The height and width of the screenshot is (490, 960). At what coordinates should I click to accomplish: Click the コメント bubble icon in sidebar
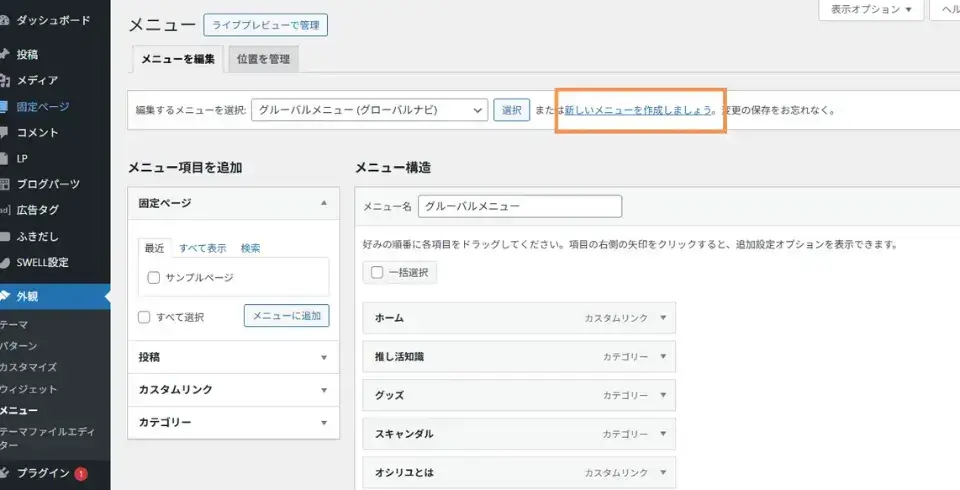pyautogui.click(x=4, y=133)
